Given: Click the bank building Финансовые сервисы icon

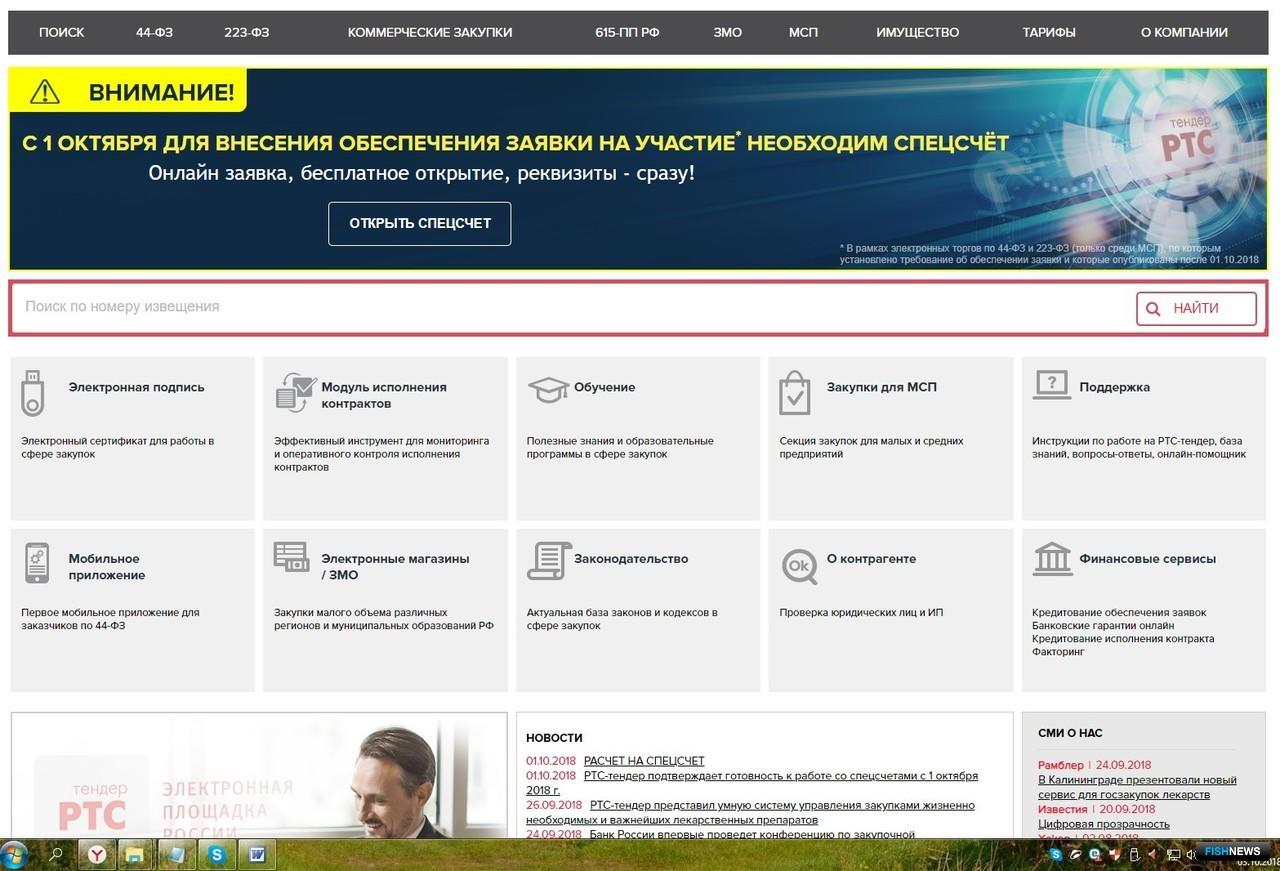Looking at the screenshot, I should click(x=1052, y=559).
